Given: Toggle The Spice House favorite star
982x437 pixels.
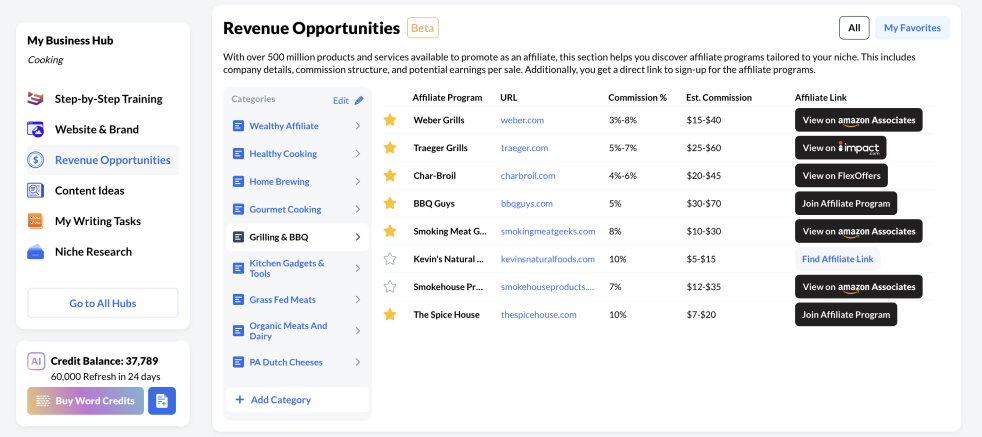Looking at the screenshot, I should tap(390, 314).
